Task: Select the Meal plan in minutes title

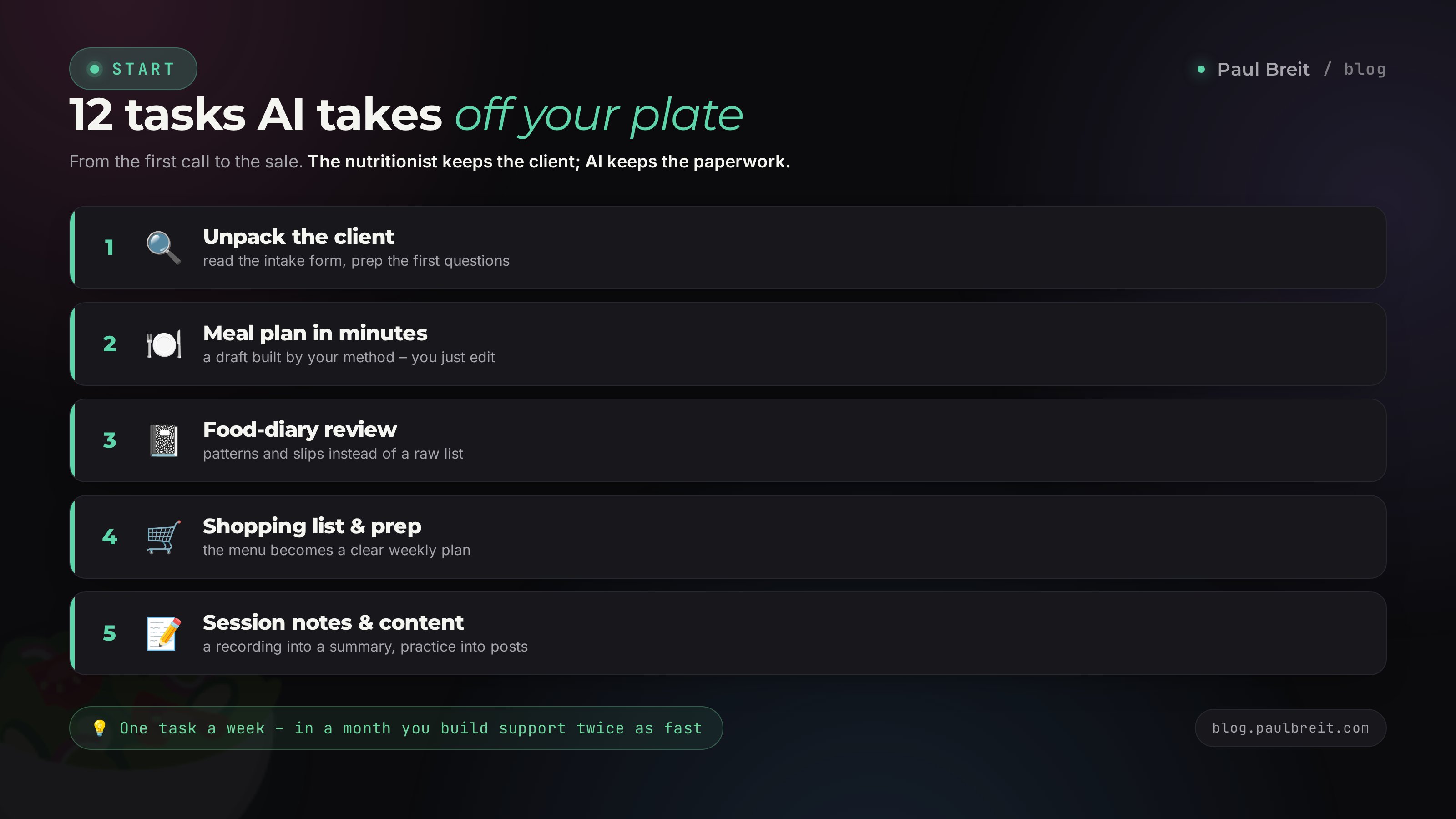Action: click(x=315, y=334)
